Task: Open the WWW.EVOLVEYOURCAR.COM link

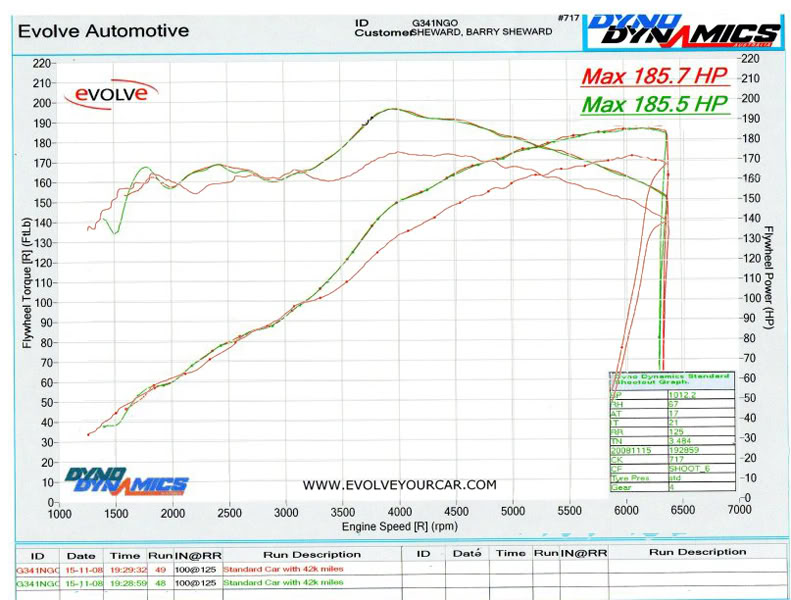Action: (399, 485)
